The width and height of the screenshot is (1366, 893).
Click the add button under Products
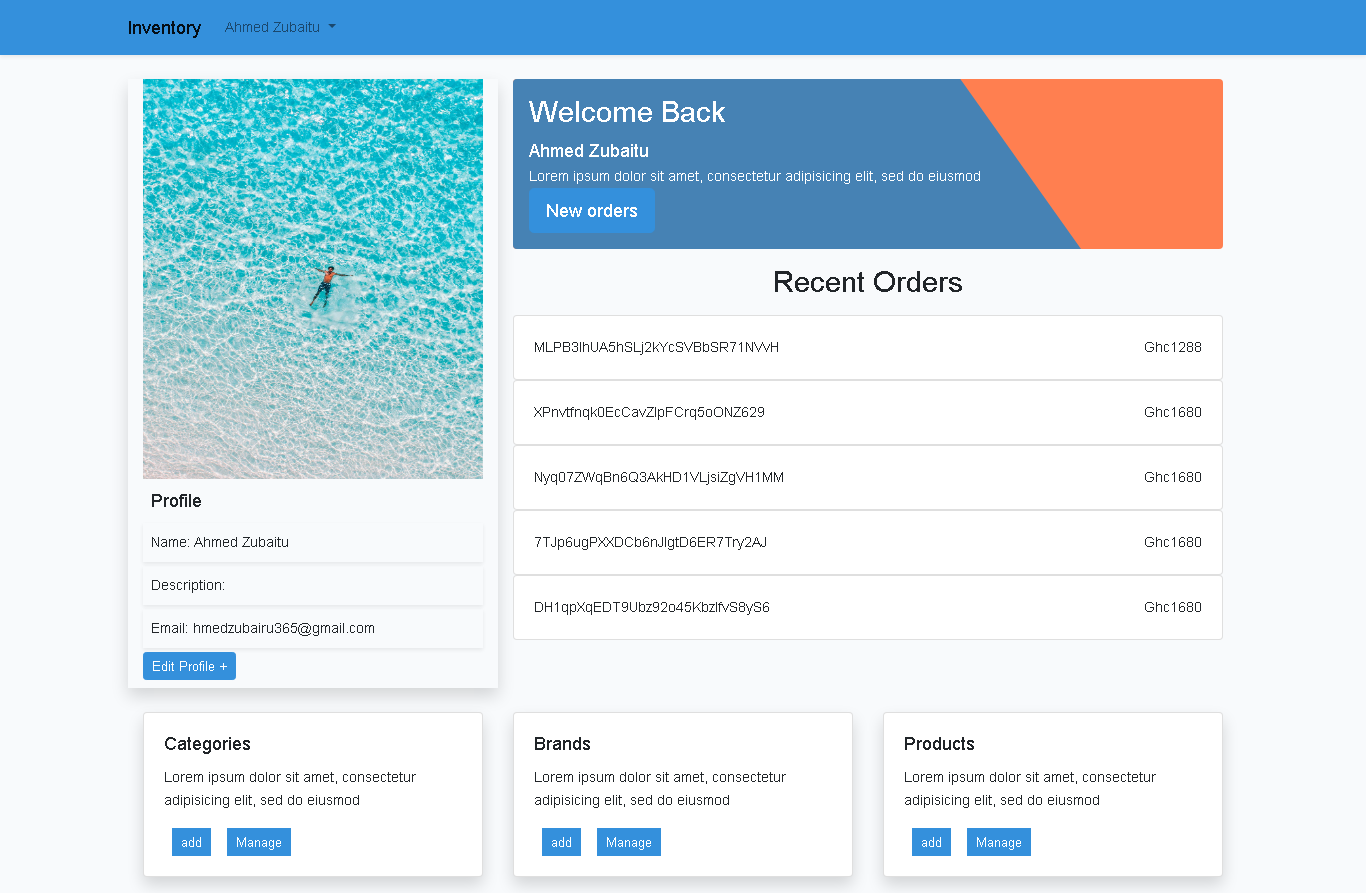coord(931,842)
